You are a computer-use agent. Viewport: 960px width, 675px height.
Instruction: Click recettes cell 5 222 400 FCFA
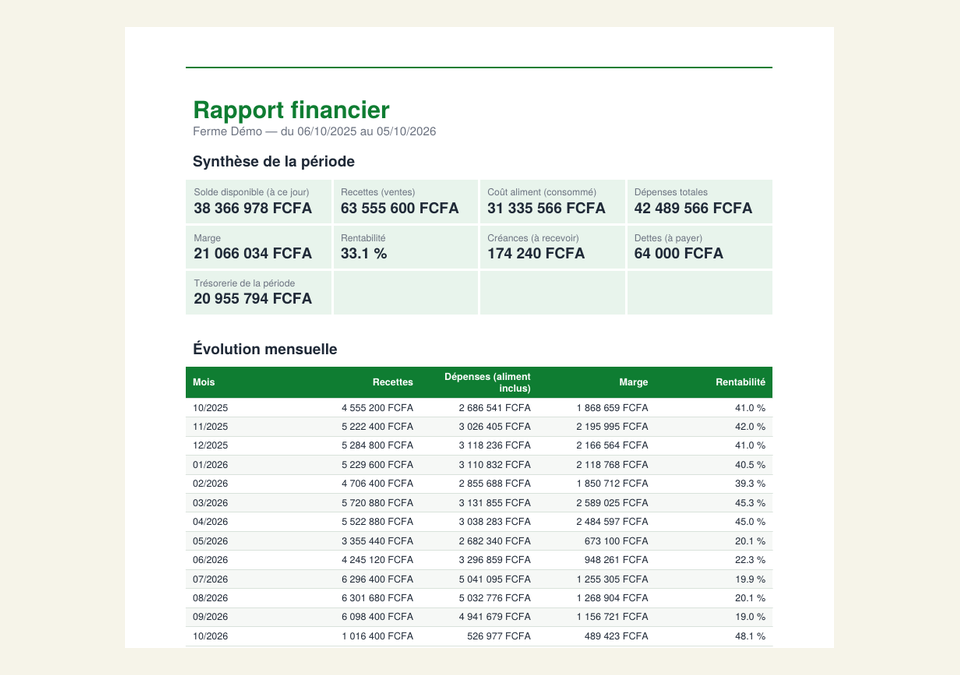point(377,427)
